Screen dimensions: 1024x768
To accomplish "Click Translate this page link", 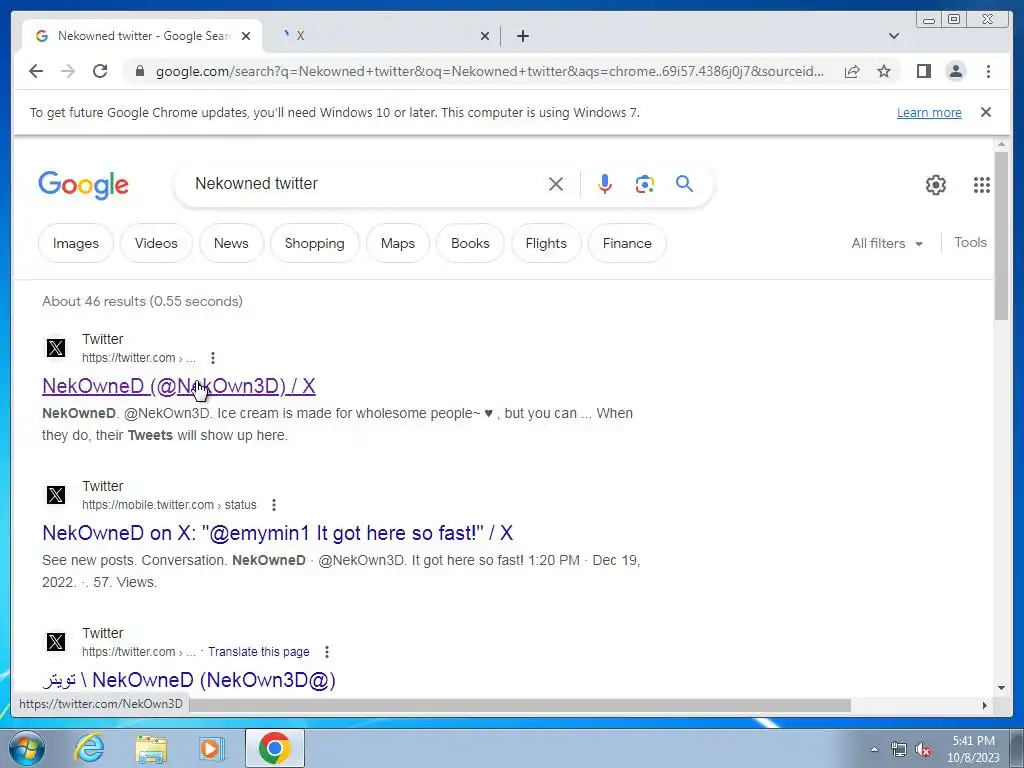I will 259,652.
